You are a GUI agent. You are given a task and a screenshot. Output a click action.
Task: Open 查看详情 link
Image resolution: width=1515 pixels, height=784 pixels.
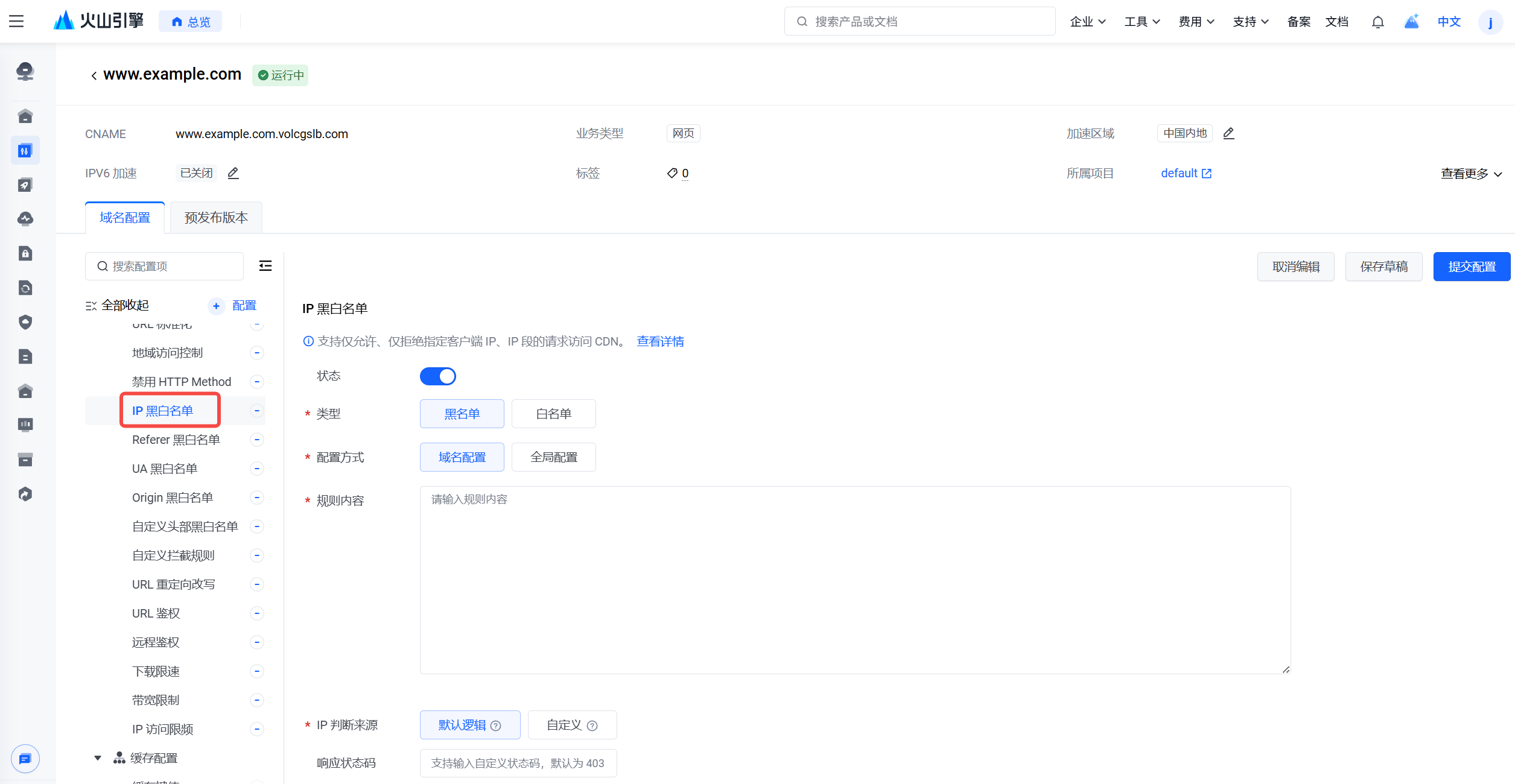point(660,341)
